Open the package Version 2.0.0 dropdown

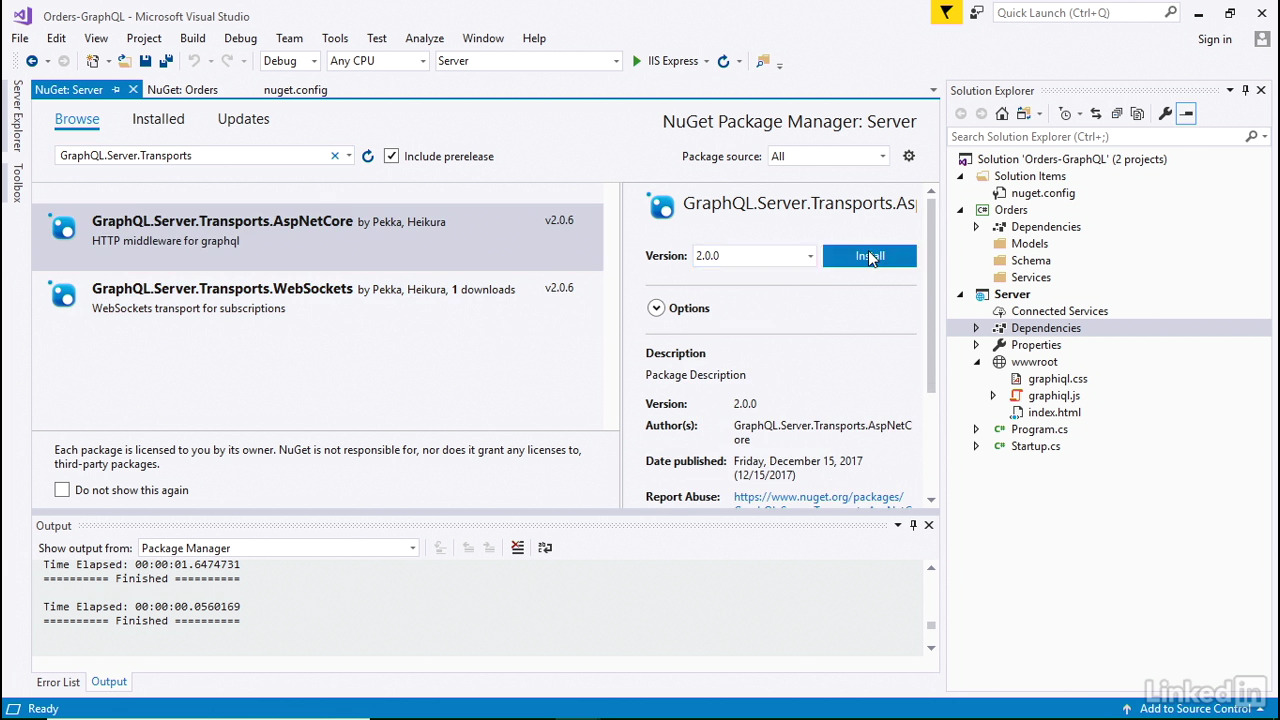[755, 256]
